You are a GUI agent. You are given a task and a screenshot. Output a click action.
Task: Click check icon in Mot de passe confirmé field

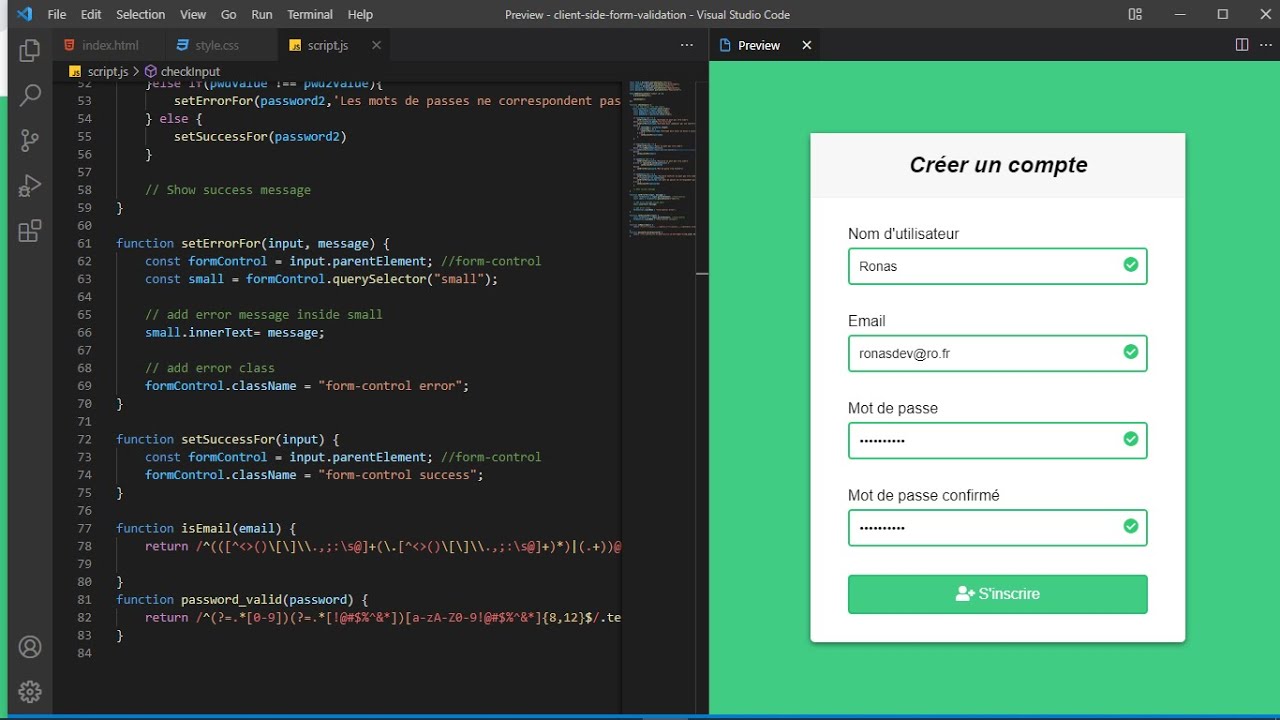pyautogui.click(x=1130, y=526)
